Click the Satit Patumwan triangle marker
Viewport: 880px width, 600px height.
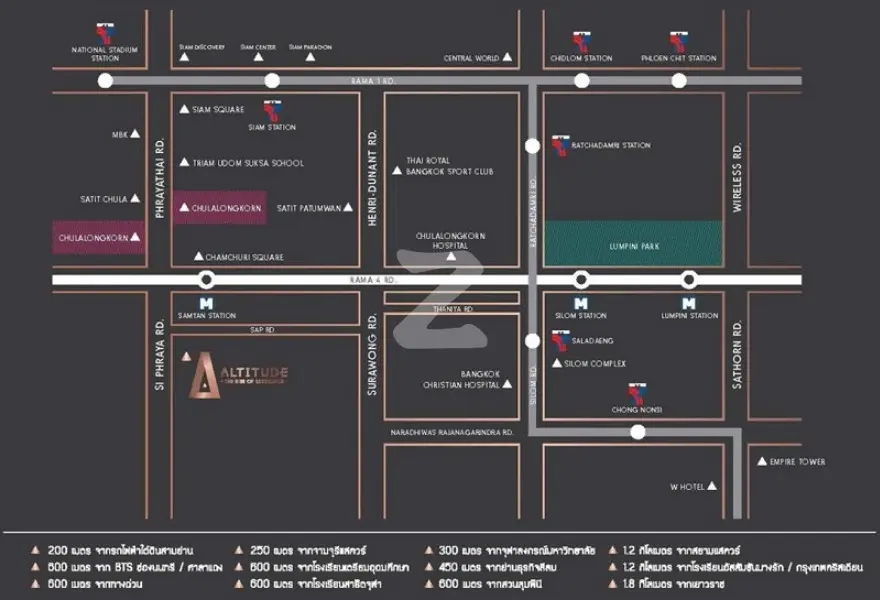(x=348, y=207)
